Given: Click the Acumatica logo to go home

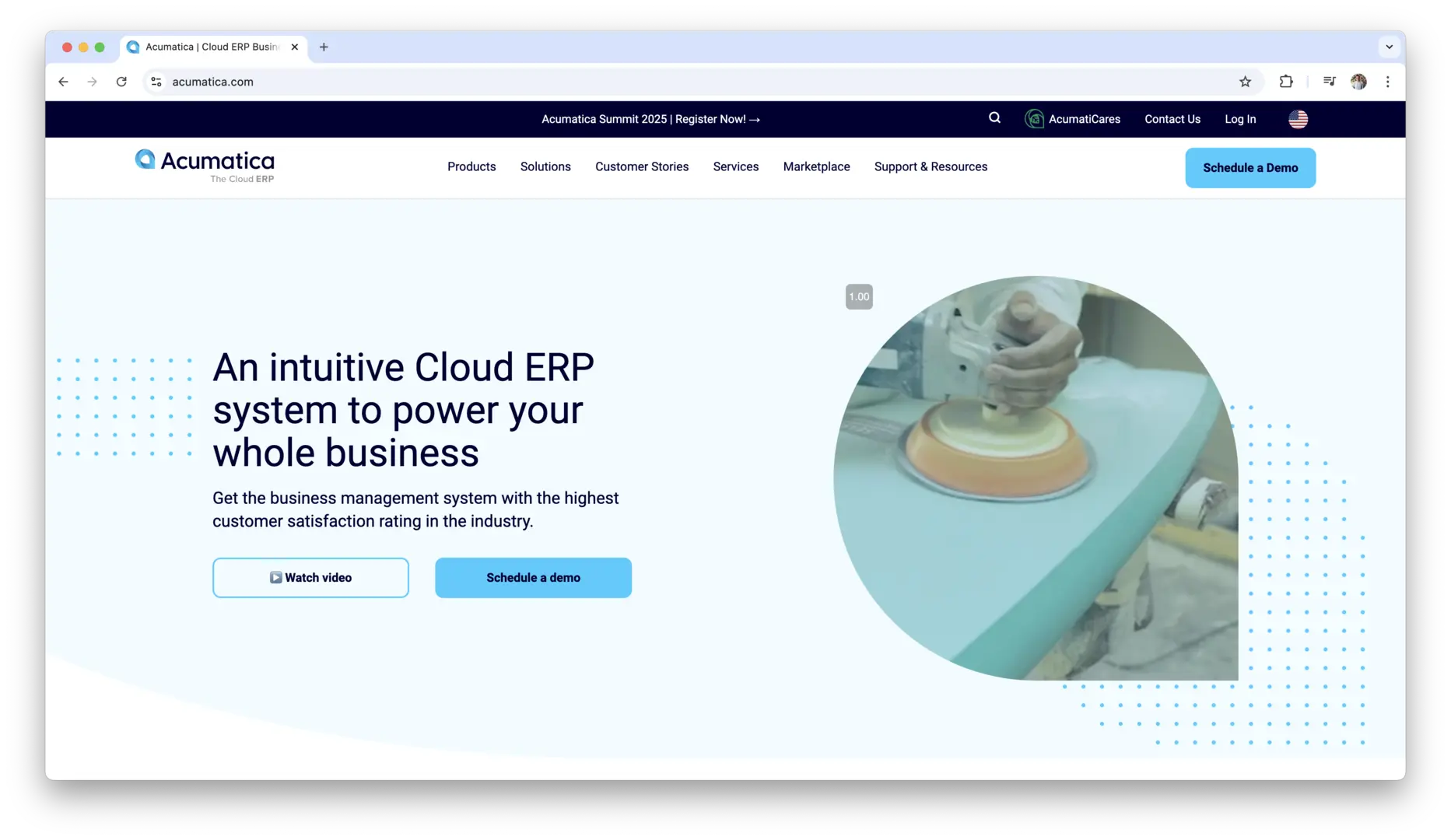Looking at the screenshot, I should tap(205, 166).
